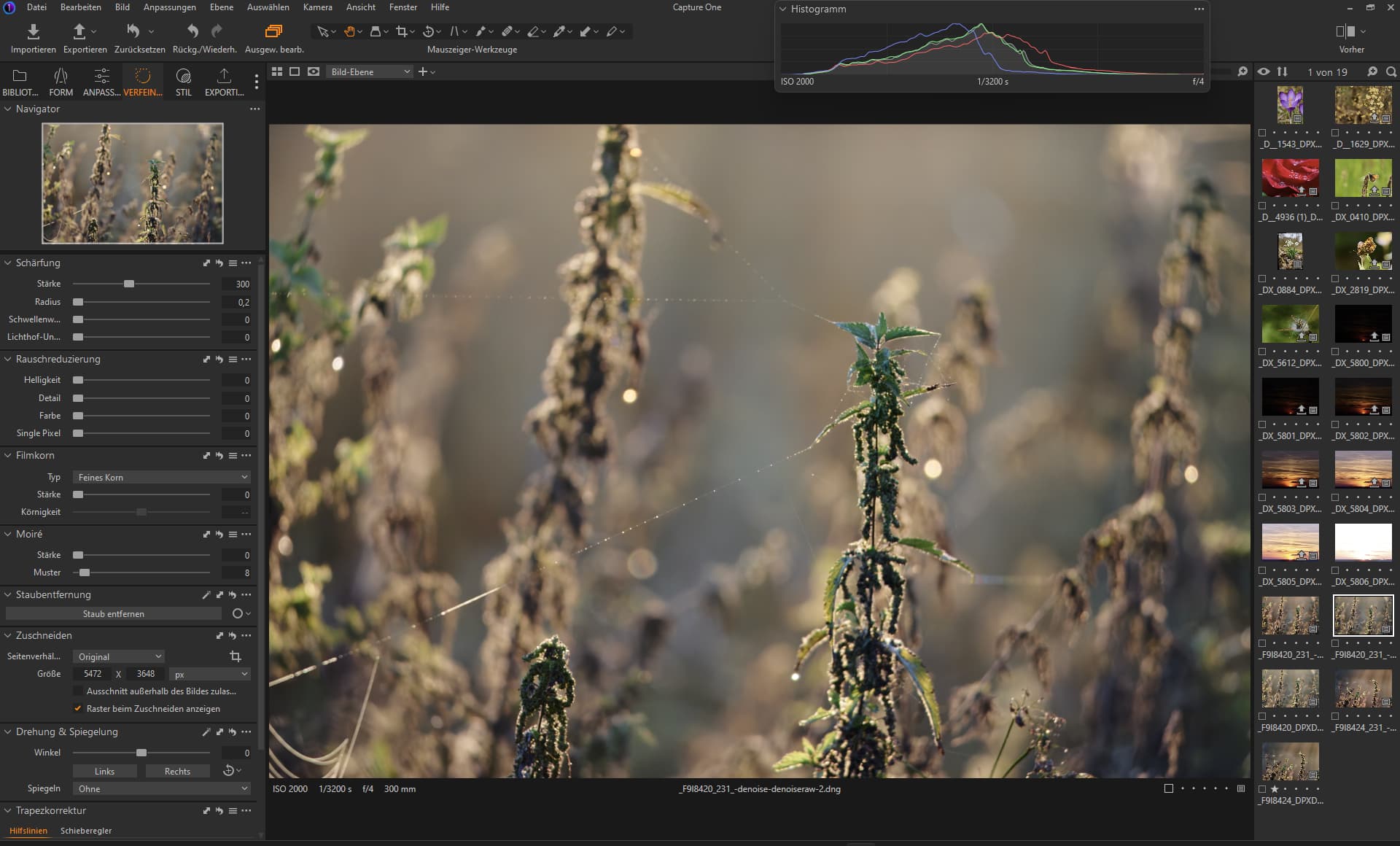
Task: Click the Schärfung Stärke slider
Action: click(129, 284)
